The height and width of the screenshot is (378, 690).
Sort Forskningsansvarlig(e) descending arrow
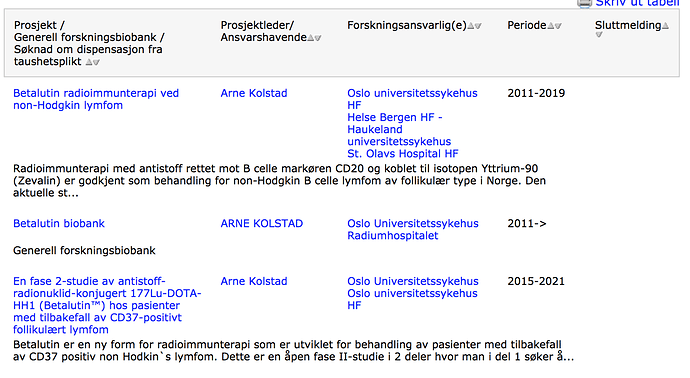[478, 26]
